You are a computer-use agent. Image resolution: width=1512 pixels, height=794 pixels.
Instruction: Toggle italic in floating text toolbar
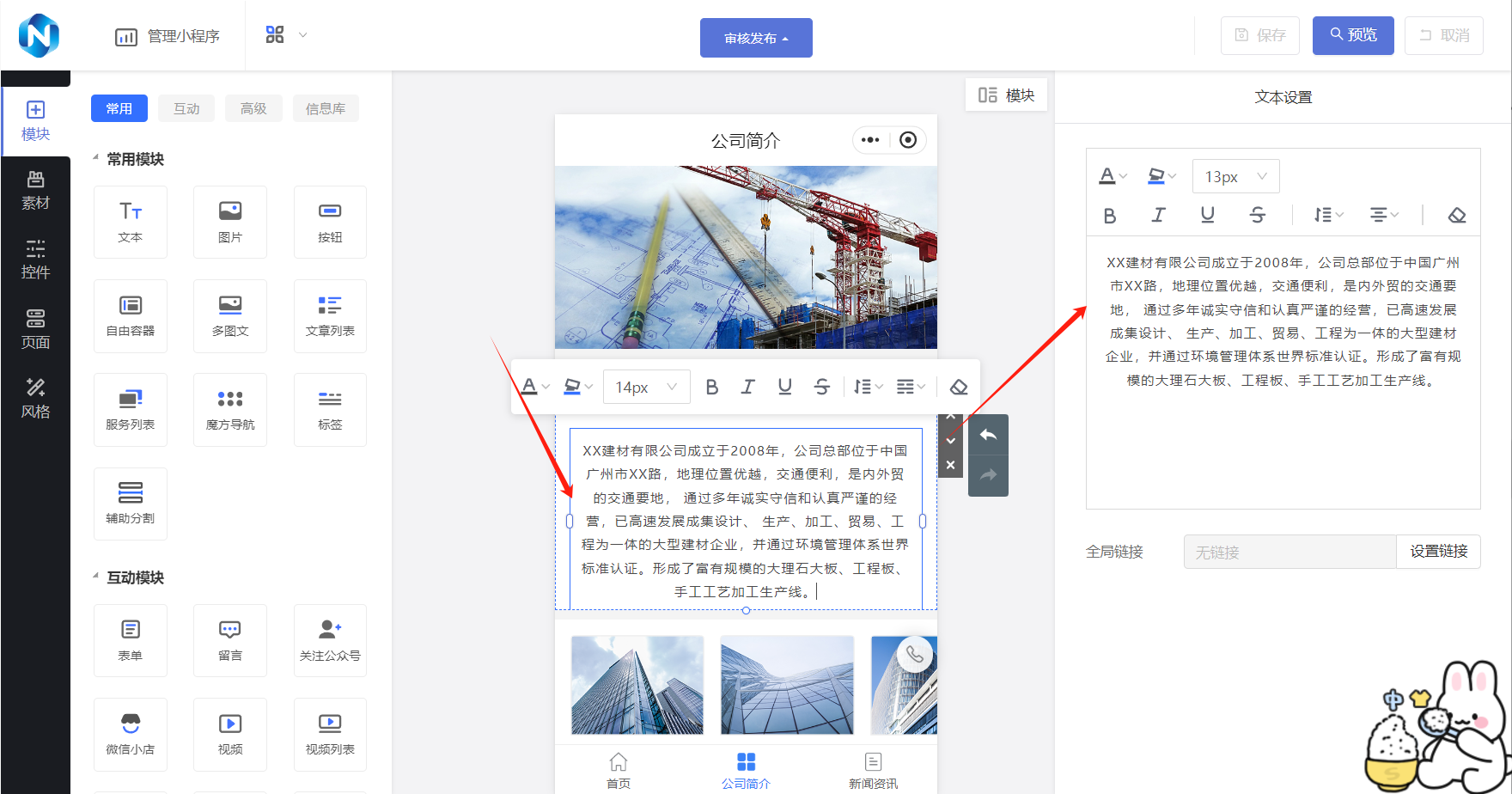point(747,387)
